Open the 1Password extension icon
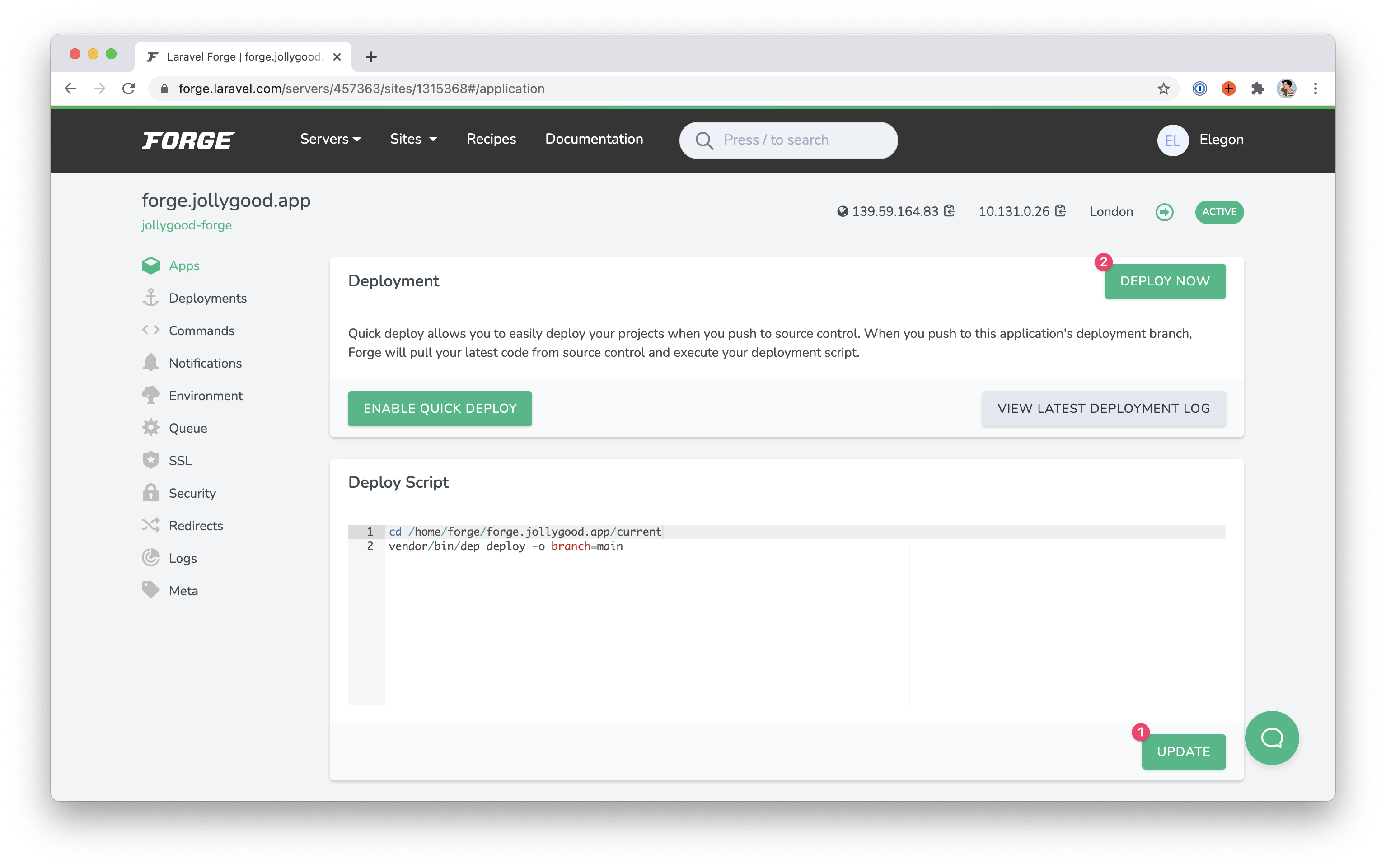This screenshot has height=868, width=1386. pos(1199,89)
